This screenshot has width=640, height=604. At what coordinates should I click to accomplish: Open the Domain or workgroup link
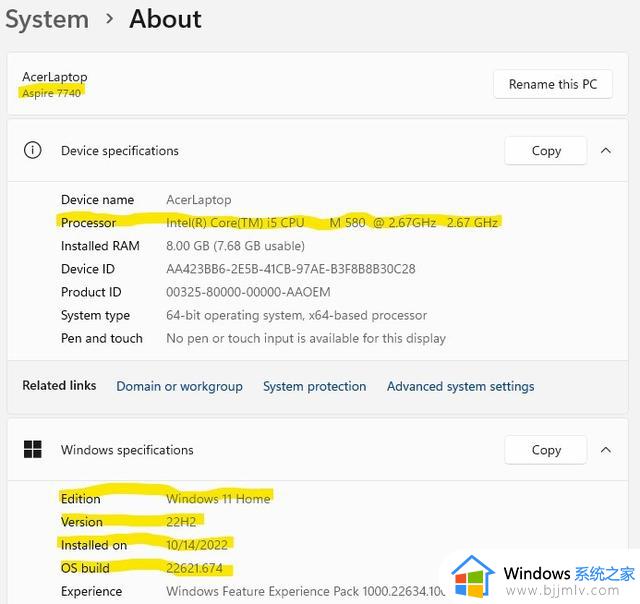point(179,386)
